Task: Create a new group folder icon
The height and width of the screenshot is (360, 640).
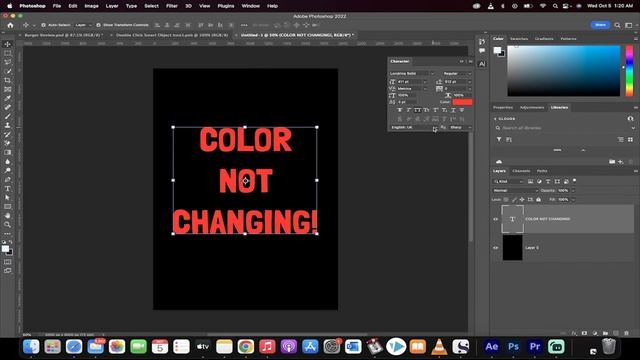Action: pyautogui.click(x=605, y=333)
